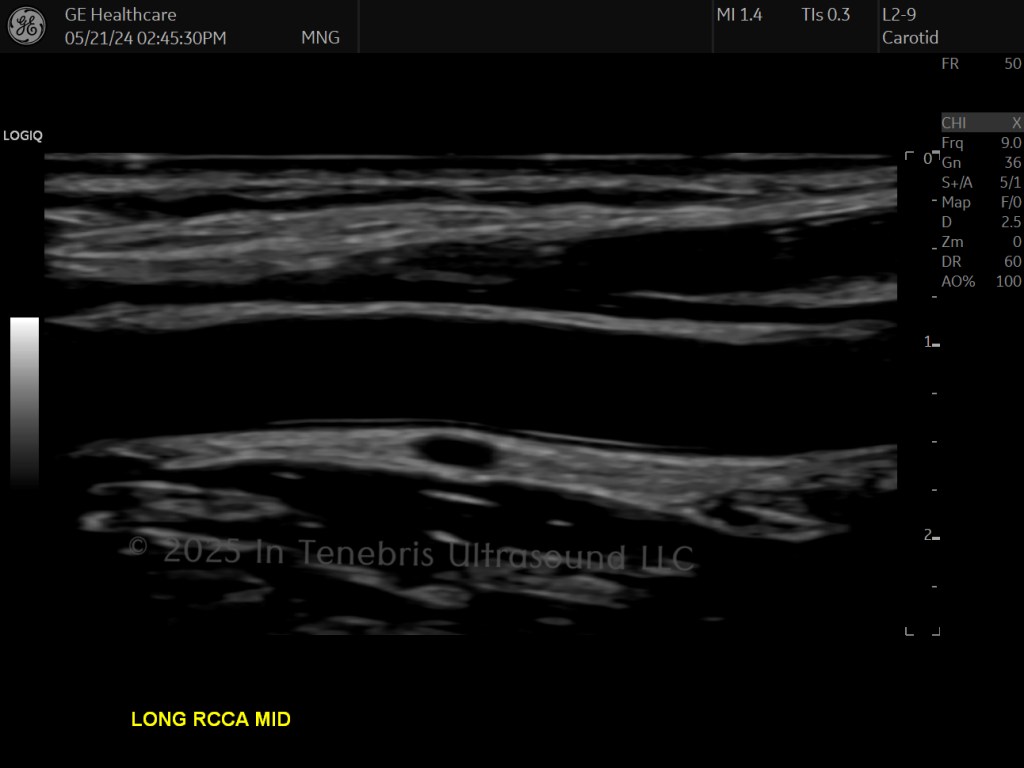Select the grayscale map bar

[x=24, y=402]
